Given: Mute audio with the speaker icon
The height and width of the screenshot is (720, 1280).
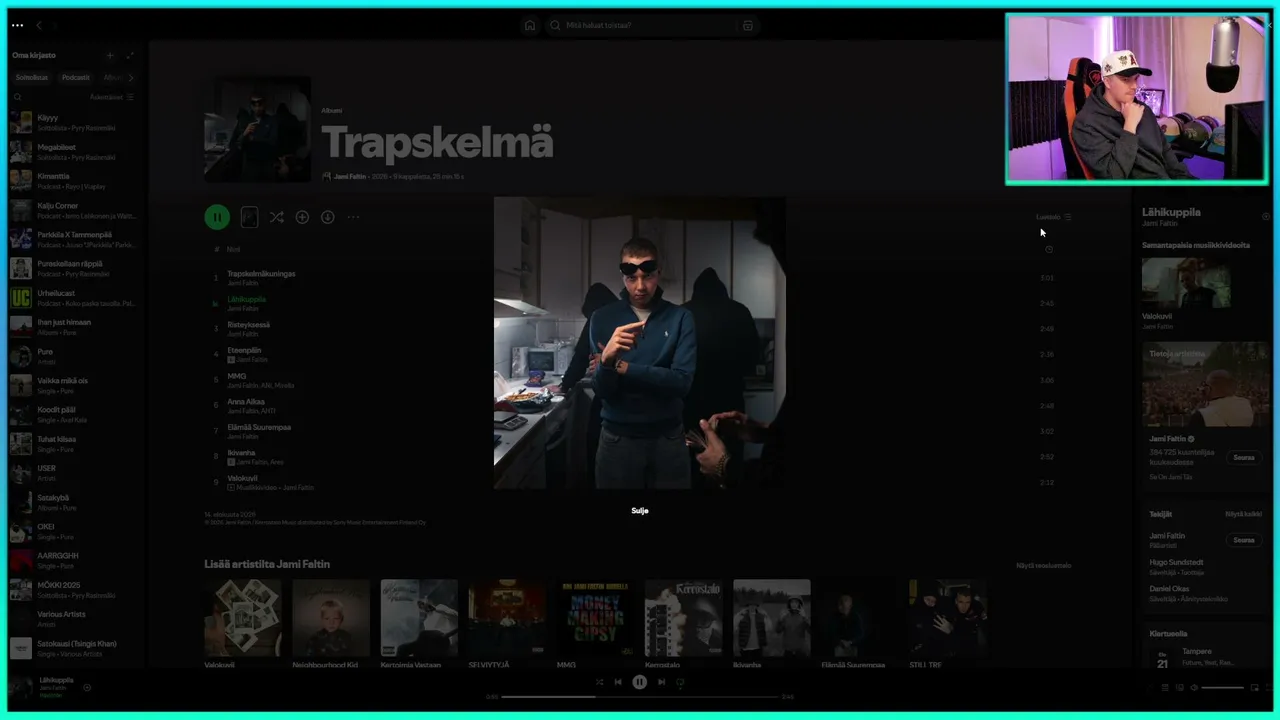Looking at the screenshot, I should (1194, 688).
